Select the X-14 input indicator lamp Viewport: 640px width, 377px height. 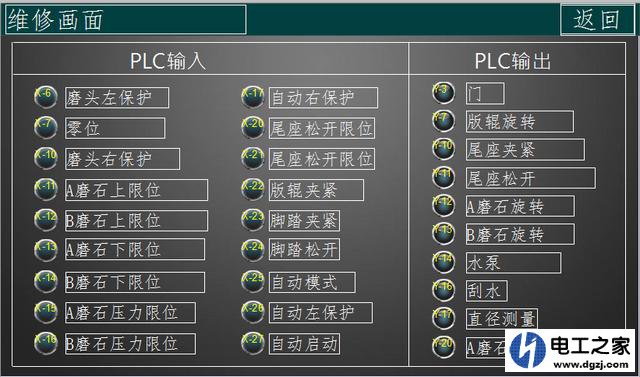45,282
